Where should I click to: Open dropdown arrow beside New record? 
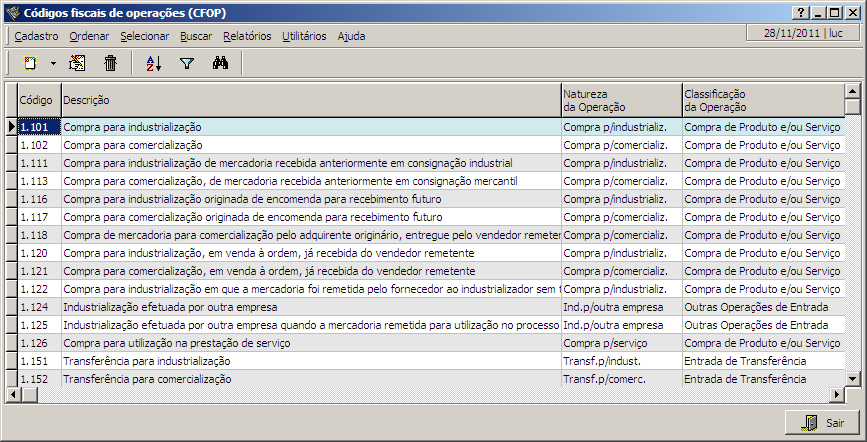click(53, 63)
